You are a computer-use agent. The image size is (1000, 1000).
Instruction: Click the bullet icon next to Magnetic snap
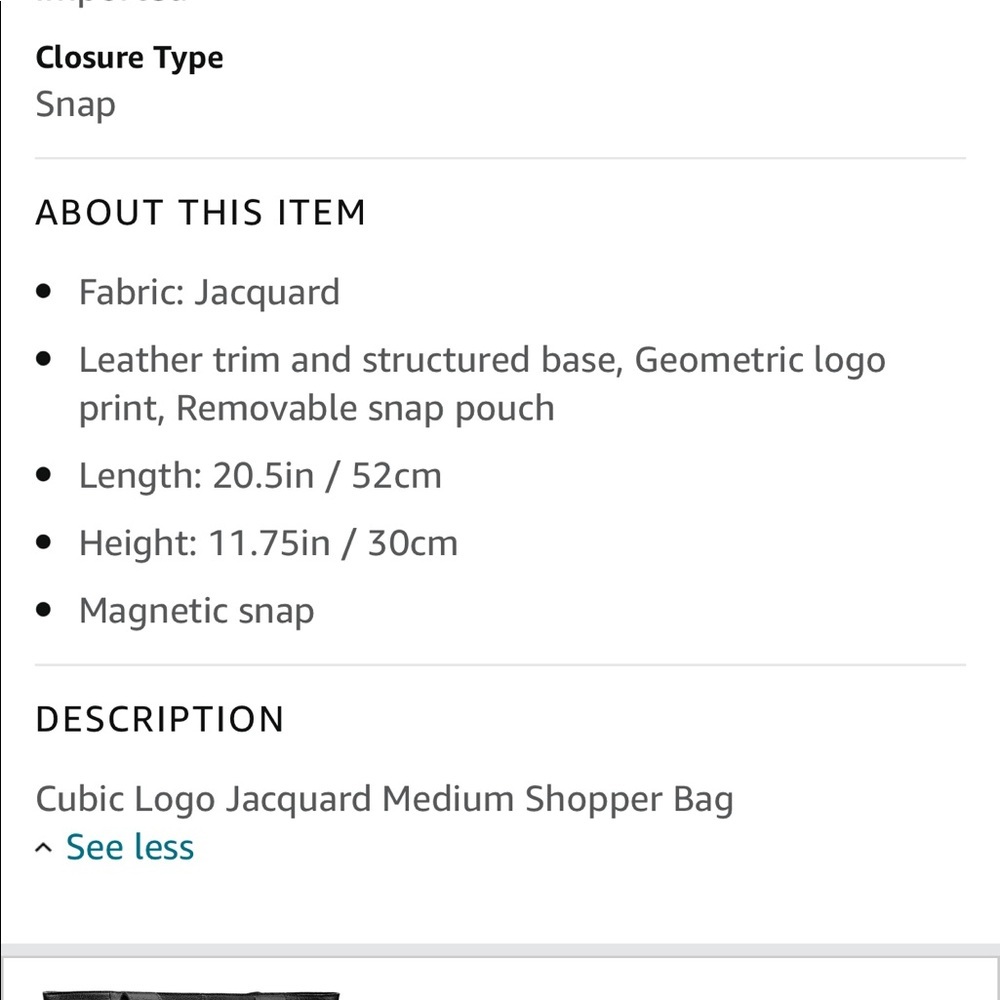tap(42, 608)
